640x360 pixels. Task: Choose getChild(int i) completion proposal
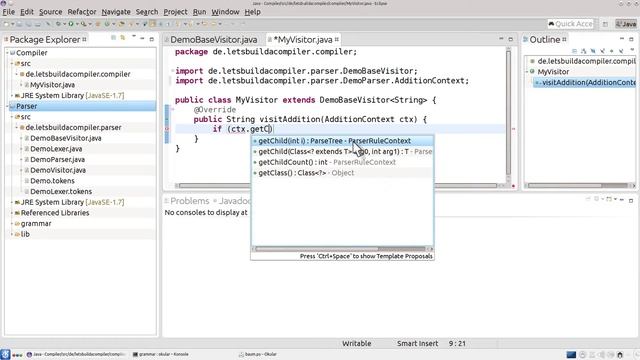(x=342, y=141)
